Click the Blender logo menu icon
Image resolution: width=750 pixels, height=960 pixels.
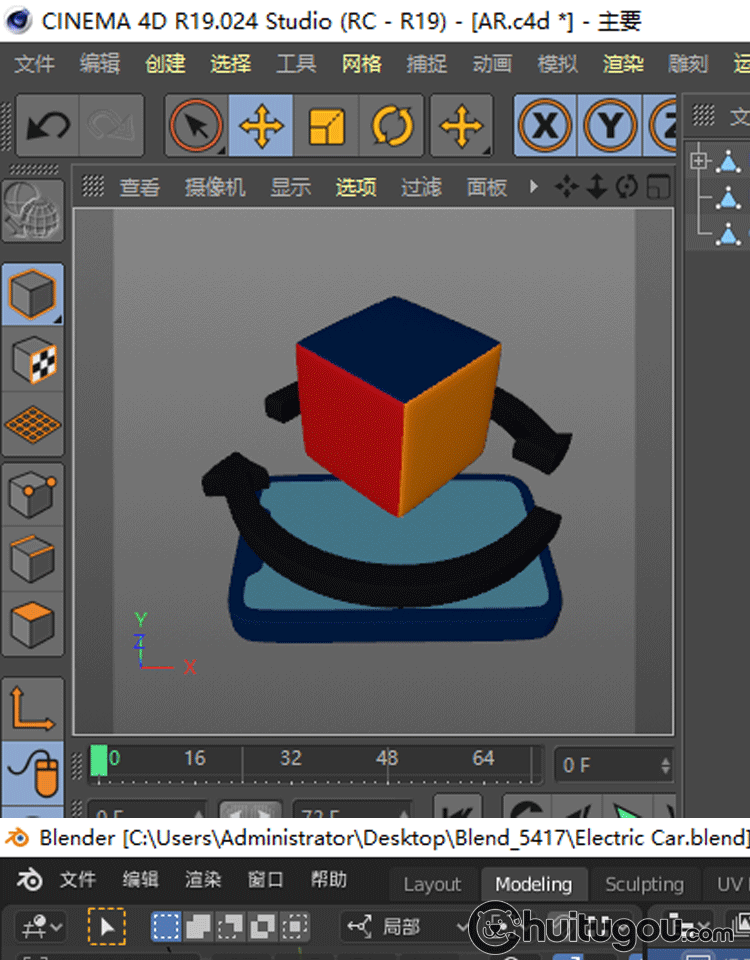(29, 880)
